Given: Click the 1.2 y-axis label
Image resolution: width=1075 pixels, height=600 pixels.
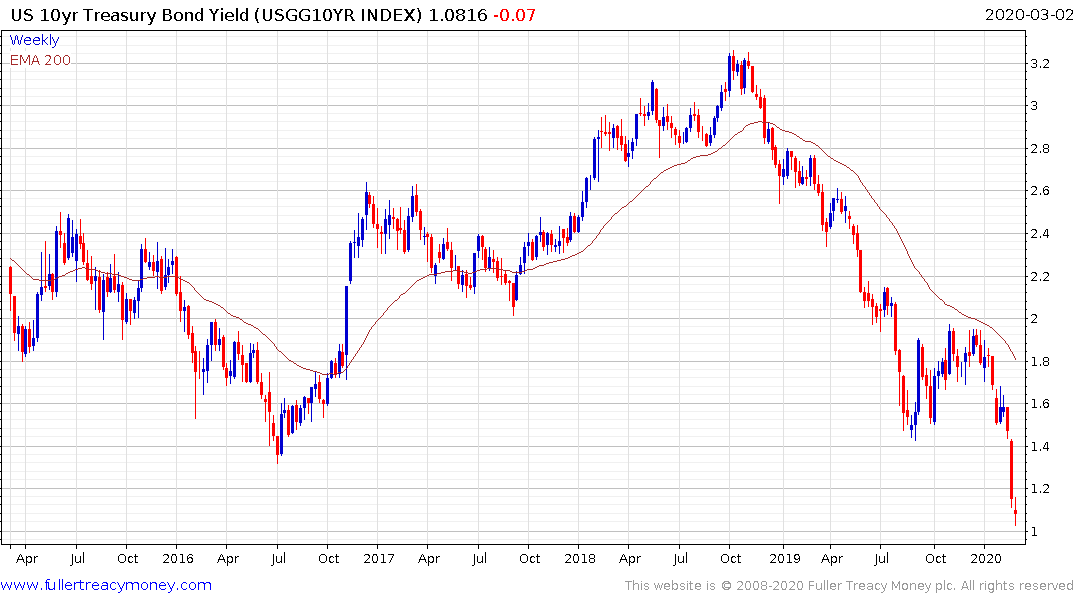Looking at the screenshot, I should pyautogui.click(x=1040, y=489).
